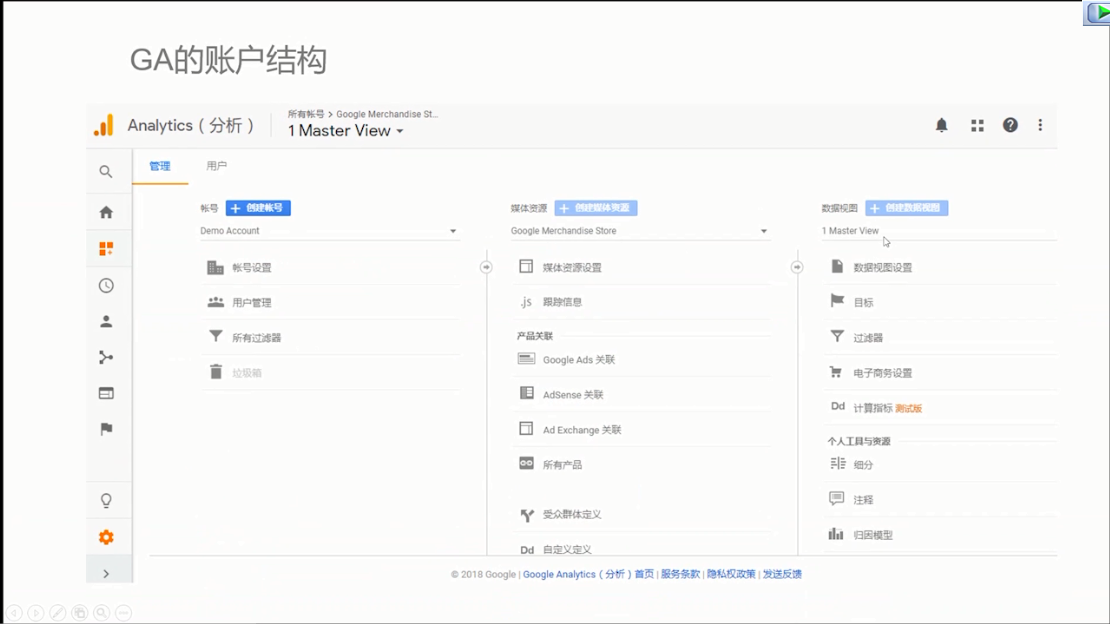
Task: Click the 所有帐号 breadcrumb
Action: coord(306,114)
